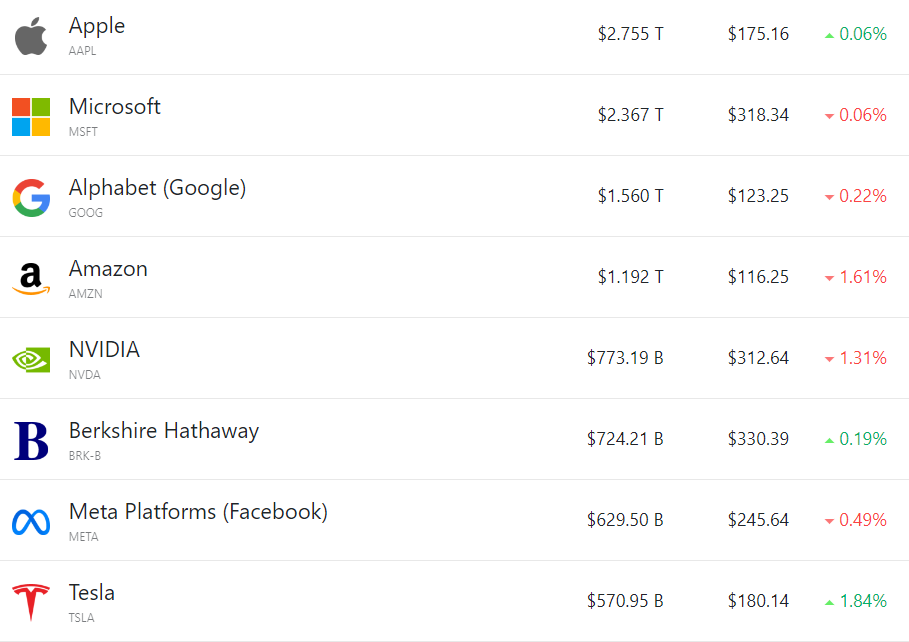The width and height of the screenshot is (909, 642).
Task: Click the red Tesla T logo
Action: coord(31,602)
